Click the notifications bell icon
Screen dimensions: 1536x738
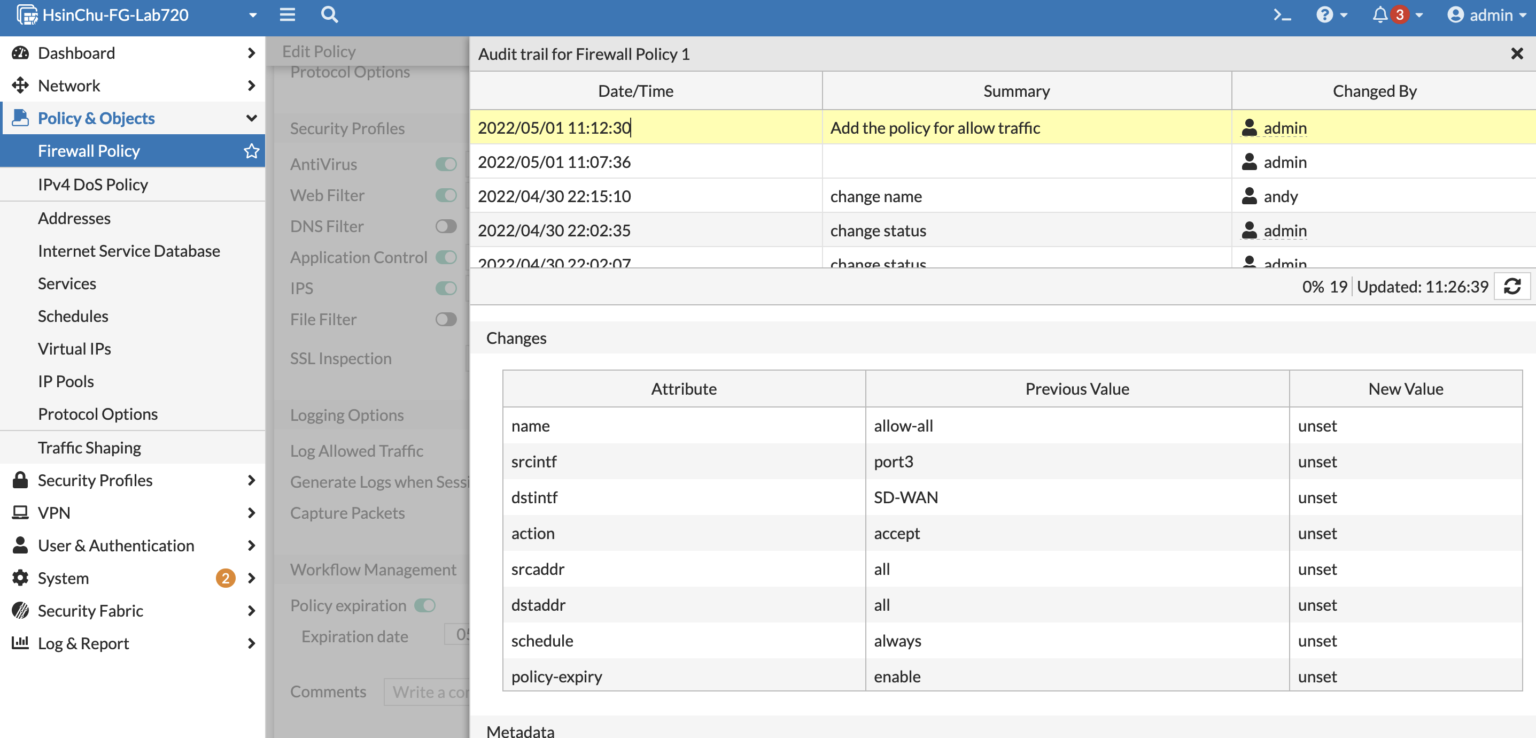[1380, 15]
